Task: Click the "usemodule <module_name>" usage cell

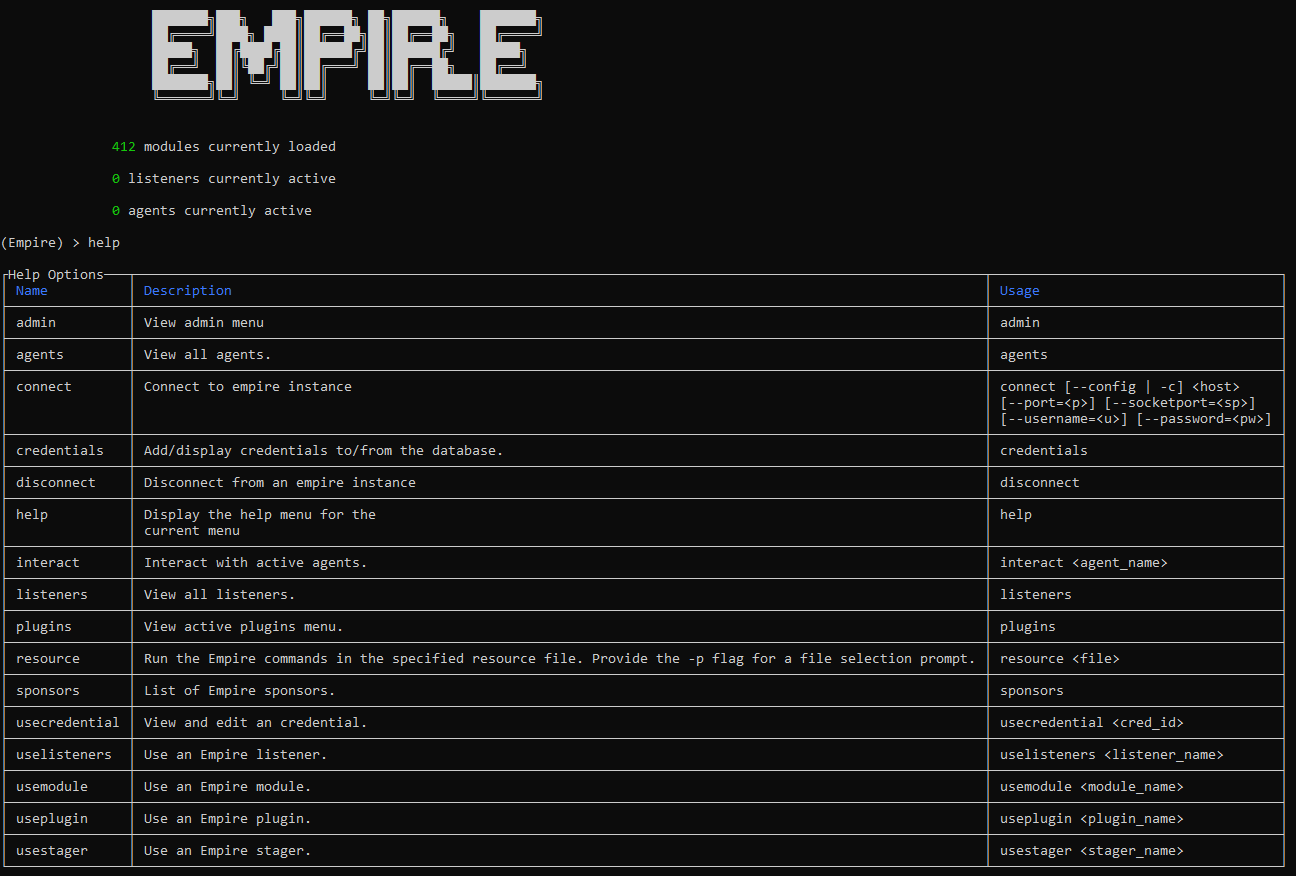Action: 1092,787
